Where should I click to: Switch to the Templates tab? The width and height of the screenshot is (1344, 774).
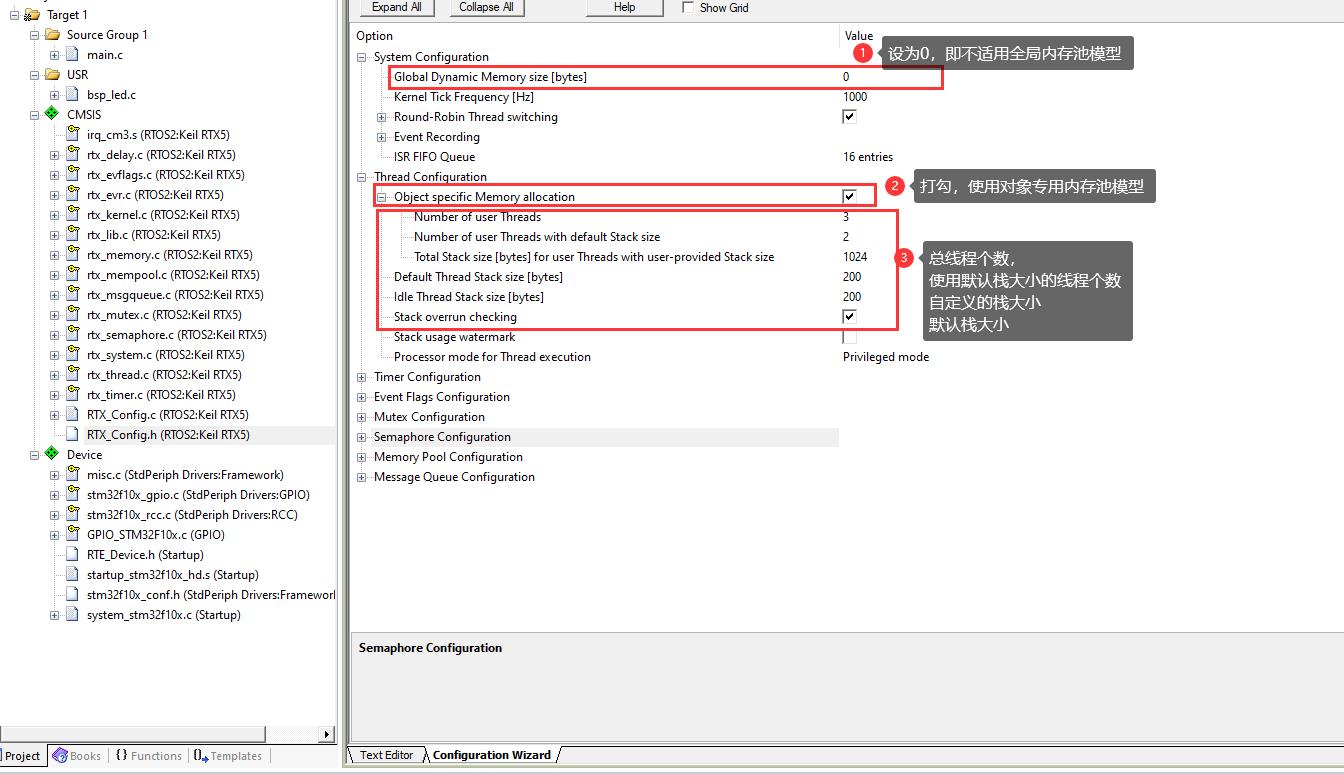pos(228,756)
